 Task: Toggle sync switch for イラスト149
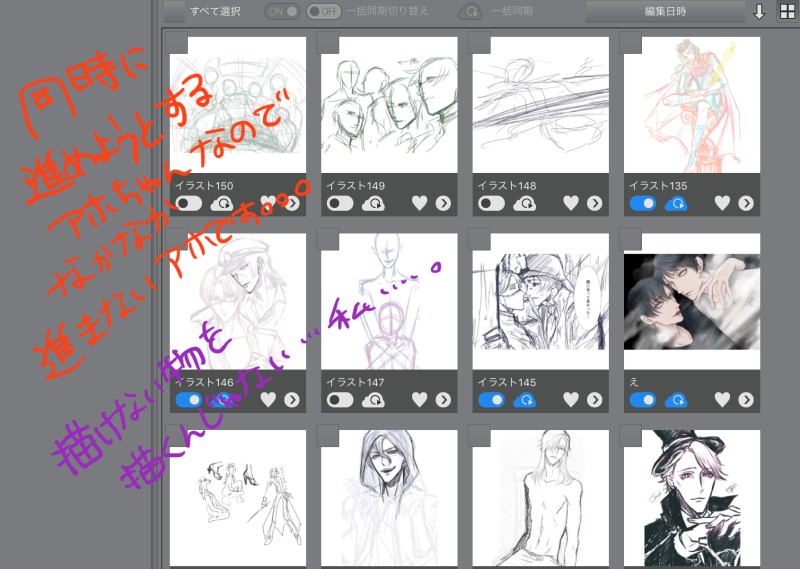340,203
